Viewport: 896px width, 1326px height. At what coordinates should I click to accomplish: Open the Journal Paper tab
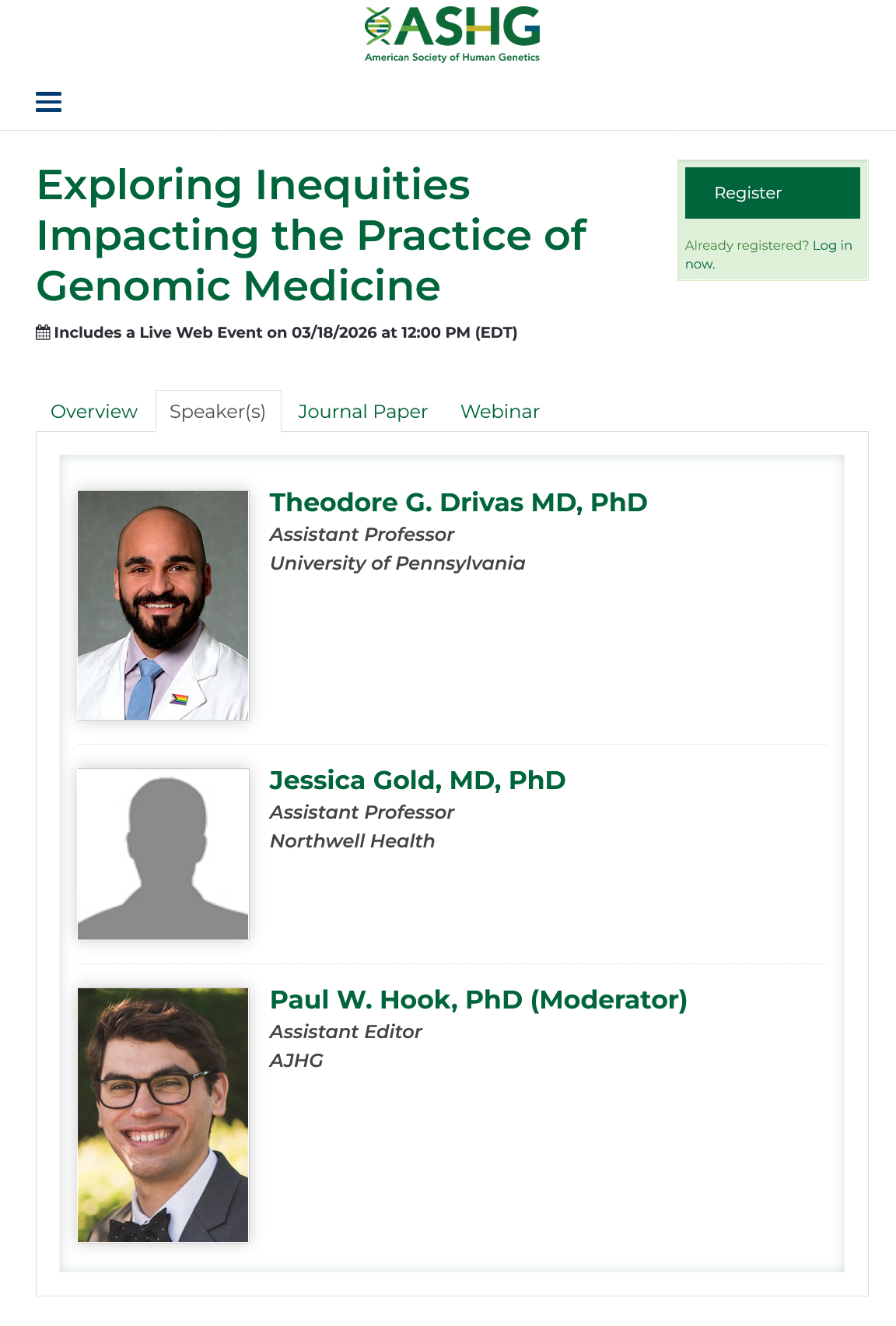(362, 412)
